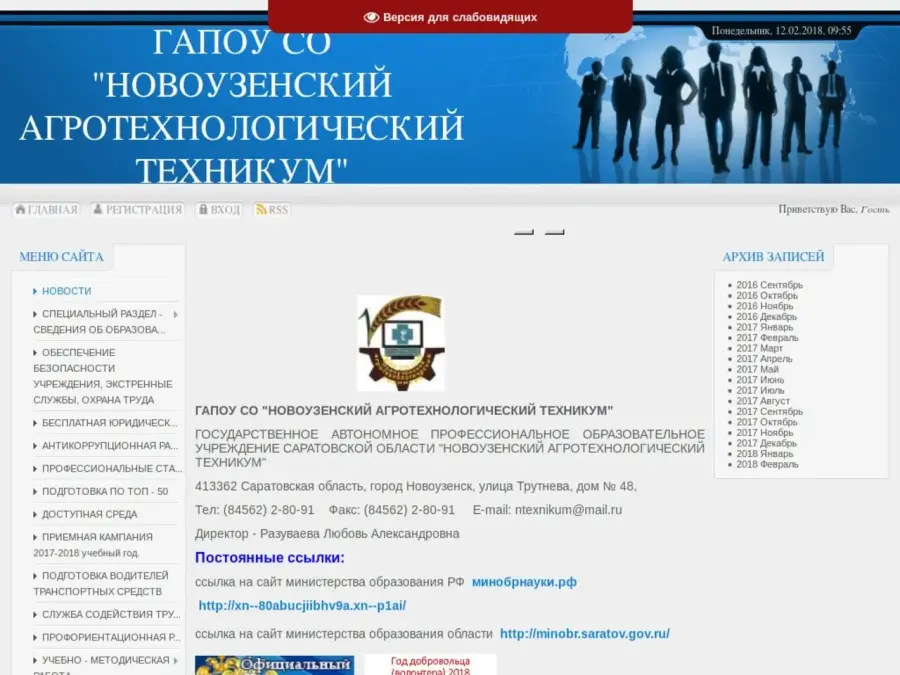Open archive for 2017 Март
900x675 pixels.
coord(759,348)
